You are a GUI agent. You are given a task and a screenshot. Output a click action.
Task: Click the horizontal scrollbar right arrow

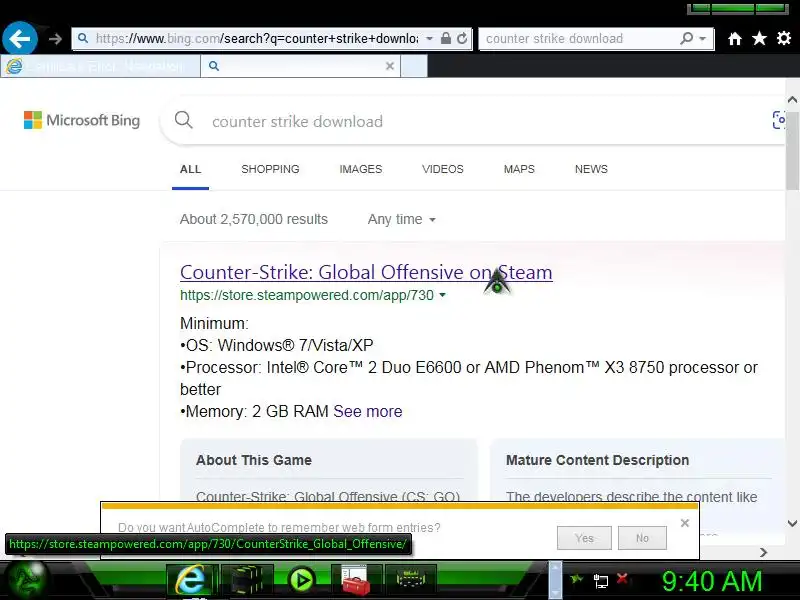[x=764, y=553]
